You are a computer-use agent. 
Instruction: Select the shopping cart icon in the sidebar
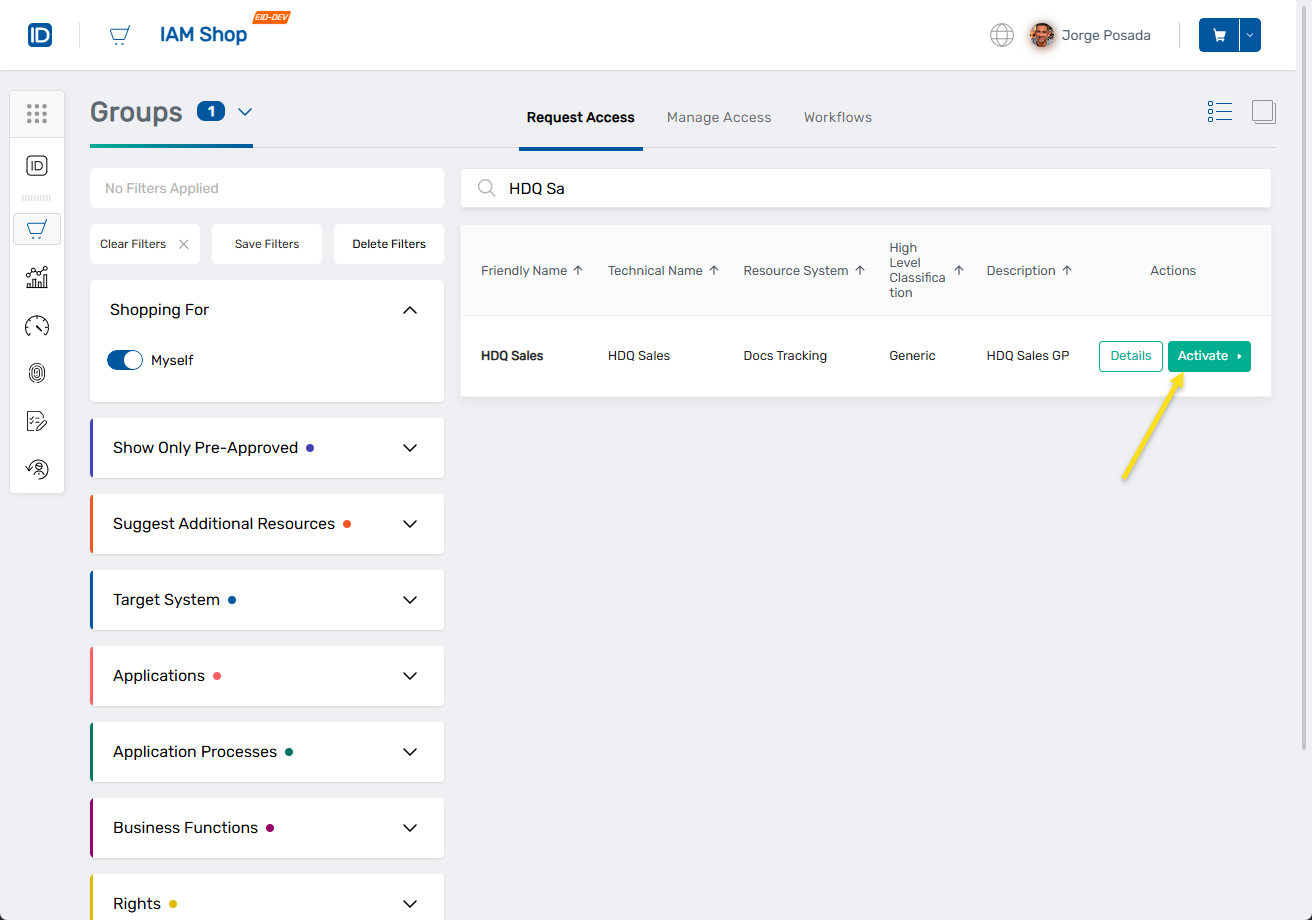coord(37,229)
